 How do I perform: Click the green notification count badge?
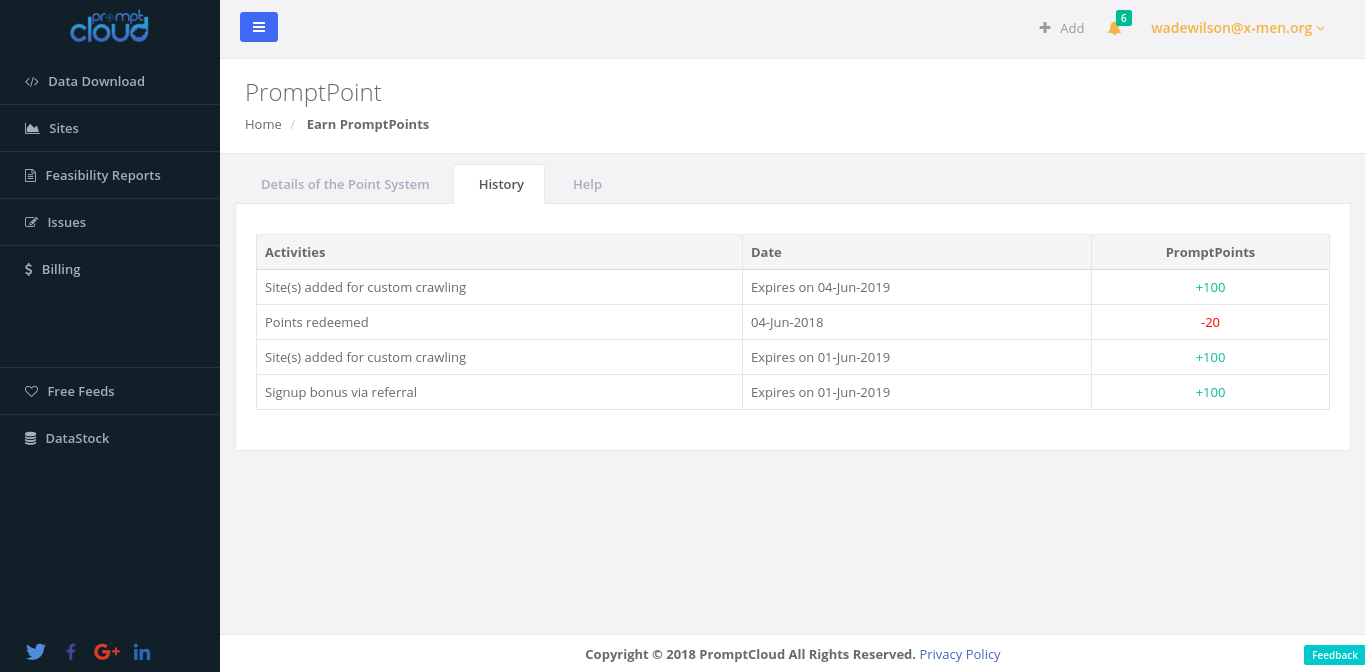click(x=1124, y=18)
